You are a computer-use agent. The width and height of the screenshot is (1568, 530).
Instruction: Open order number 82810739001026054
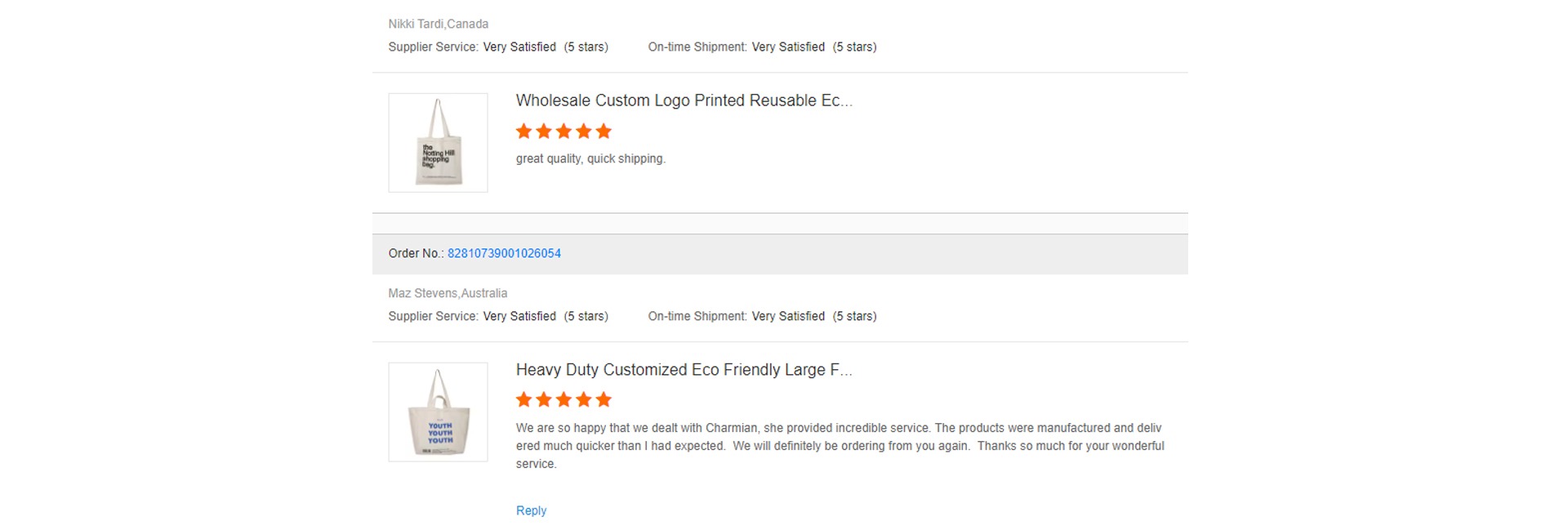pyautogui.click(x=504, y=253)
